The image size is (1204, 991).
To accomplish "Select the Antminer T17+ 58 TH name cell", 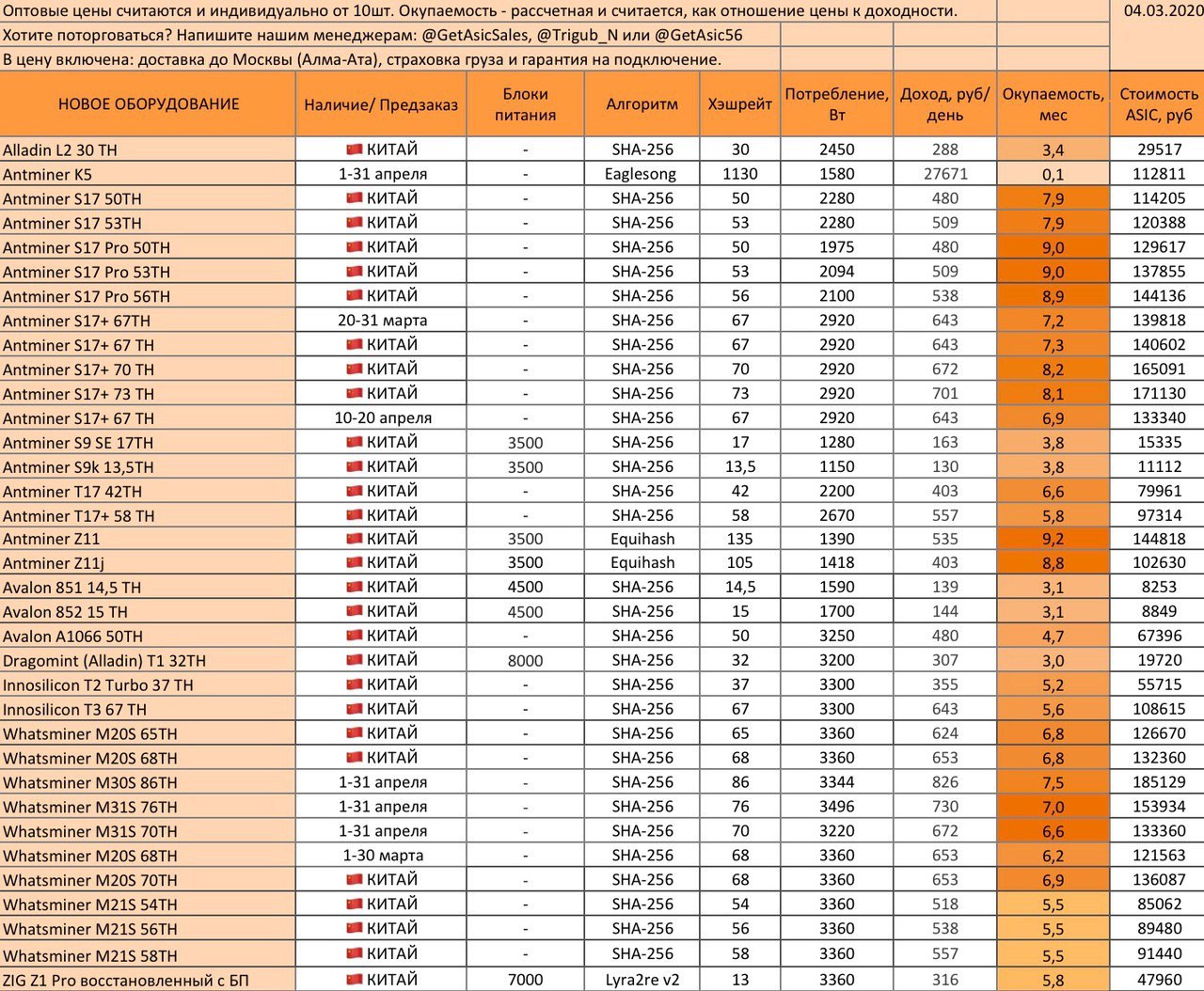I will coord(148,516).
